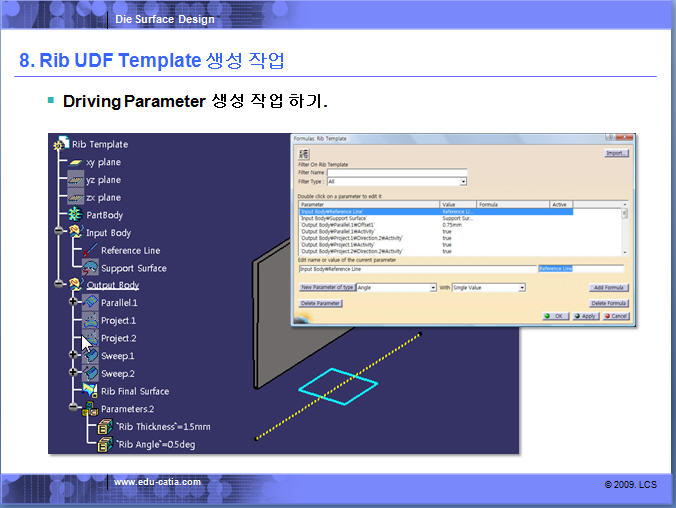Open the Single Value dropdown

(x=521, y=288)
